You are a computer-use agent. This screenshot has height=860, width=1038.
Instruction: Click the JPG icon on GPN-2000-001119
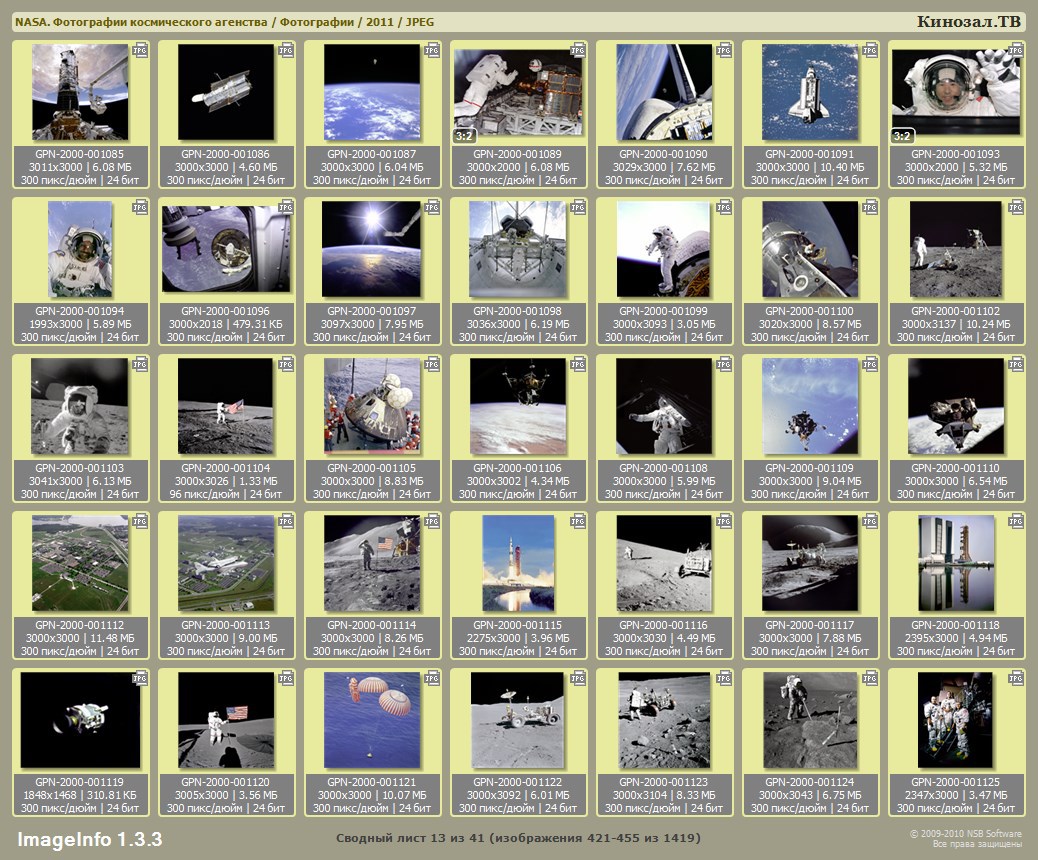140,678
